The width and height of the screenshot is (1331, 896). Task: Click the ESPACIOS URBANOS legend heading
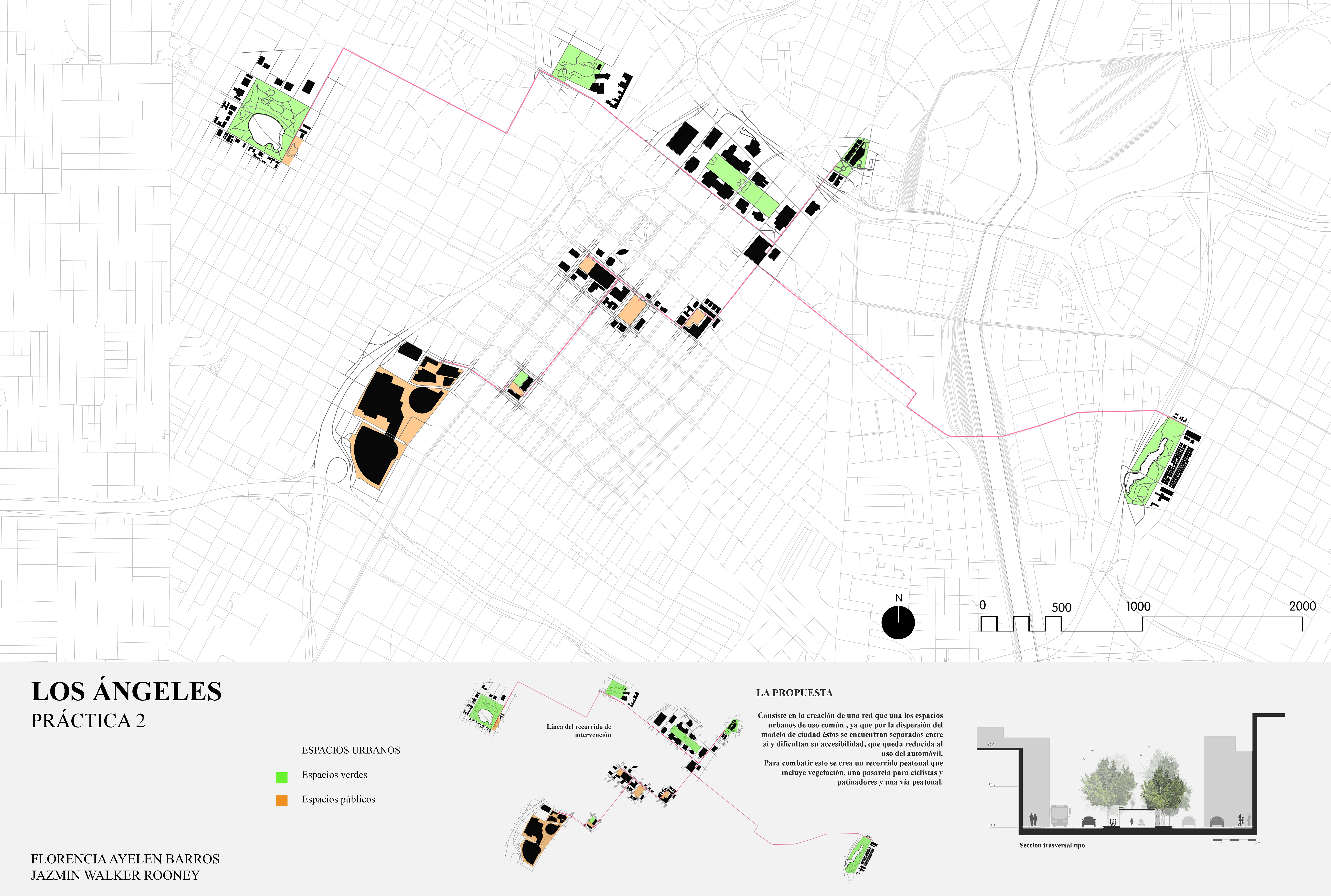351,750
